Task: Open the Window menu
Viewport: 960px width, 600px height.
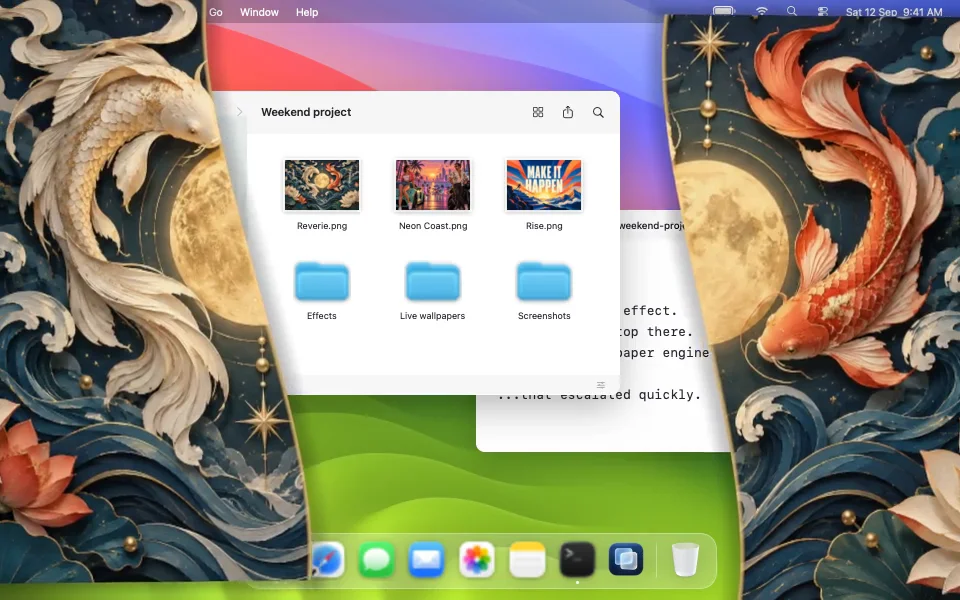Action: [259, 12]
